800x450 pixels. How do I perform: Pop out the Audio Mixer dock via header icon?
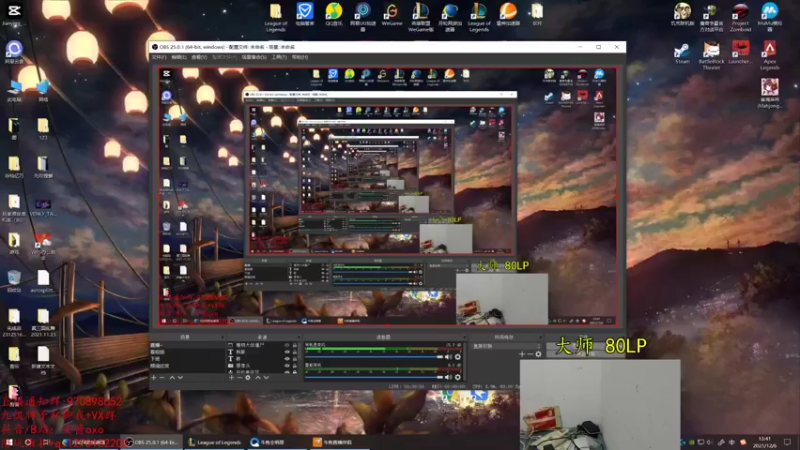pyautogui.click(x=463, y=337)
